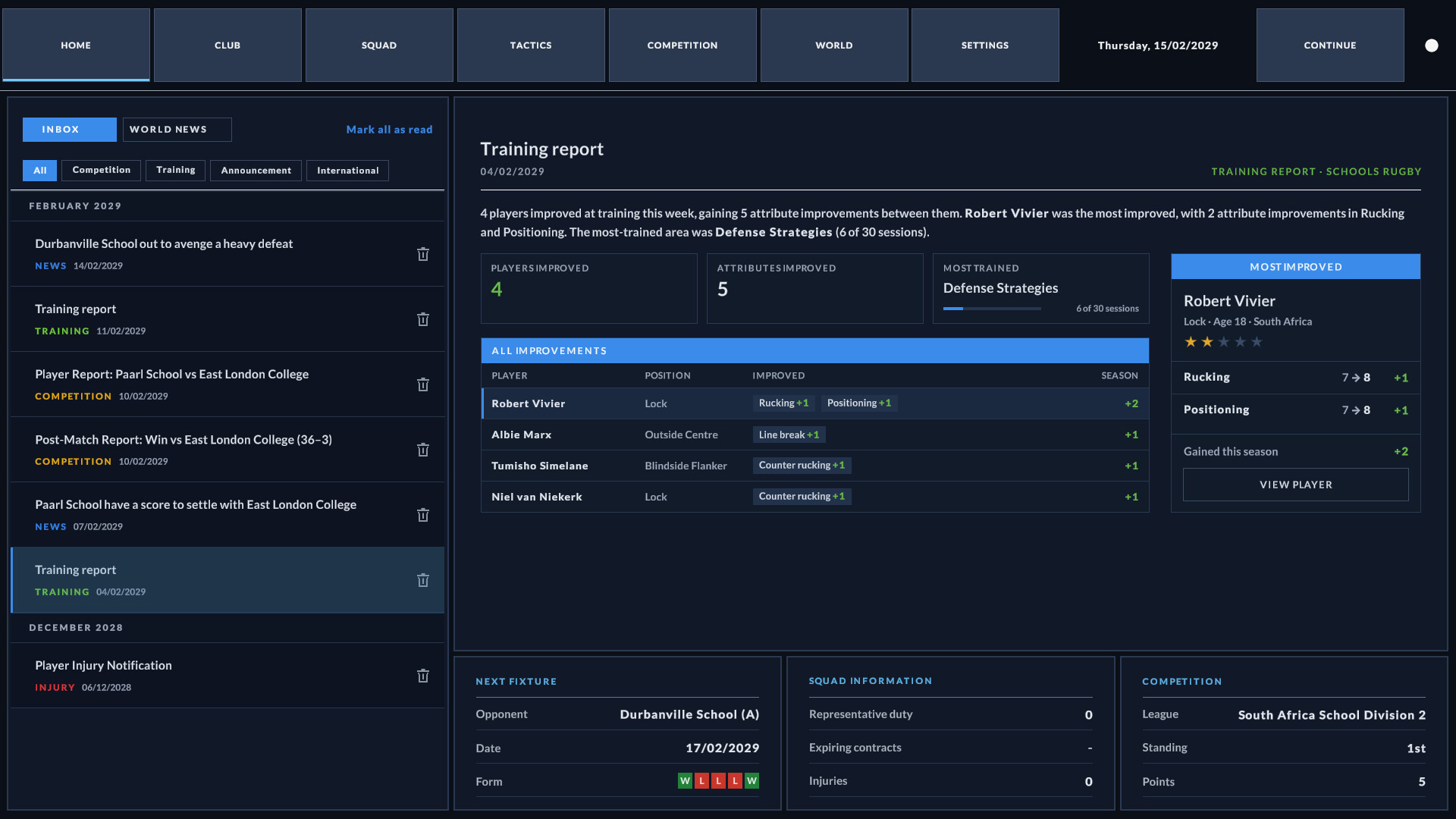
Task: Select the Inbox tab
Action: (70, 130)
